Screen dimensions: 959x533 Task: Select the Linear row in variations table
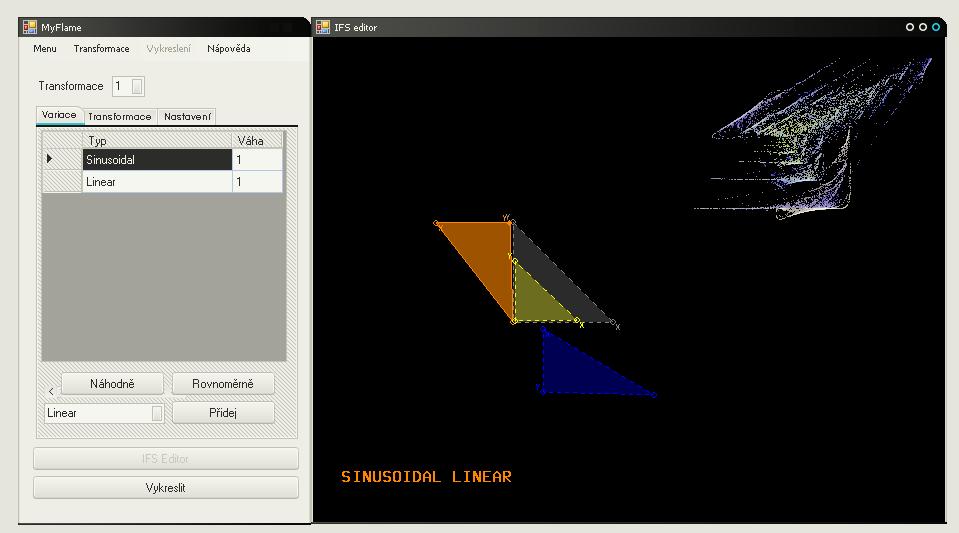[157, 182]
